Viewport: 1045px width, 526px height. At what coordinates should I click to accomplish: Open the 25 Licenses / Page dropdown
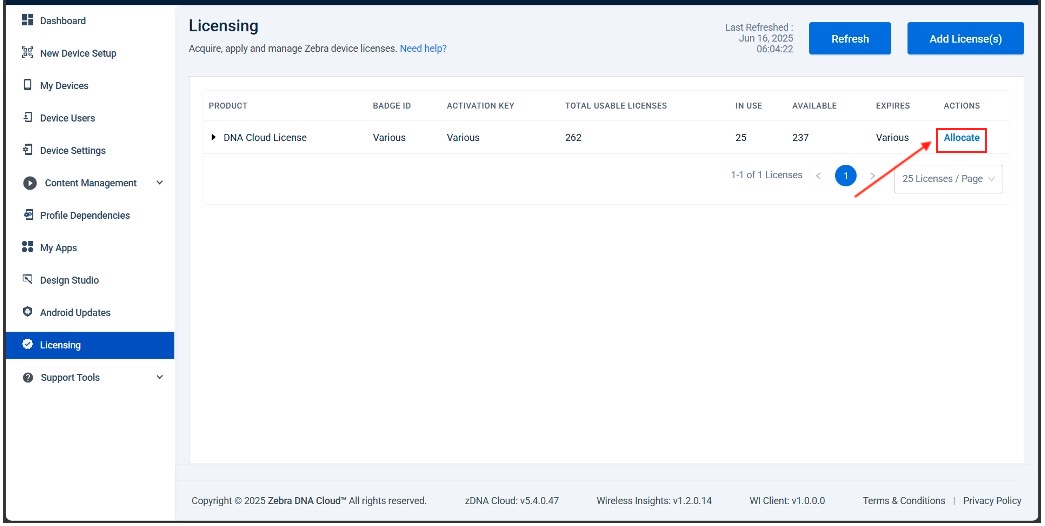coord(948,179)
